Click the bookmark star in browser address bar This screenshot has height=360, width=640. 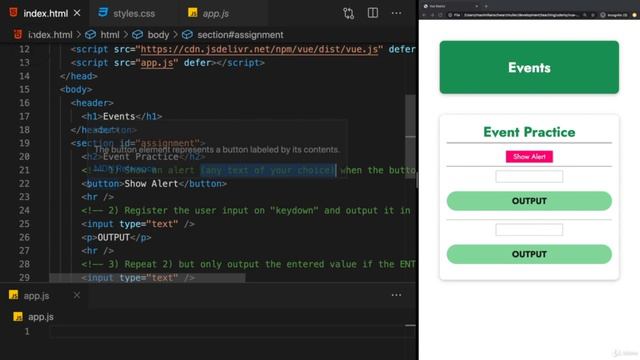click(593, 15)
